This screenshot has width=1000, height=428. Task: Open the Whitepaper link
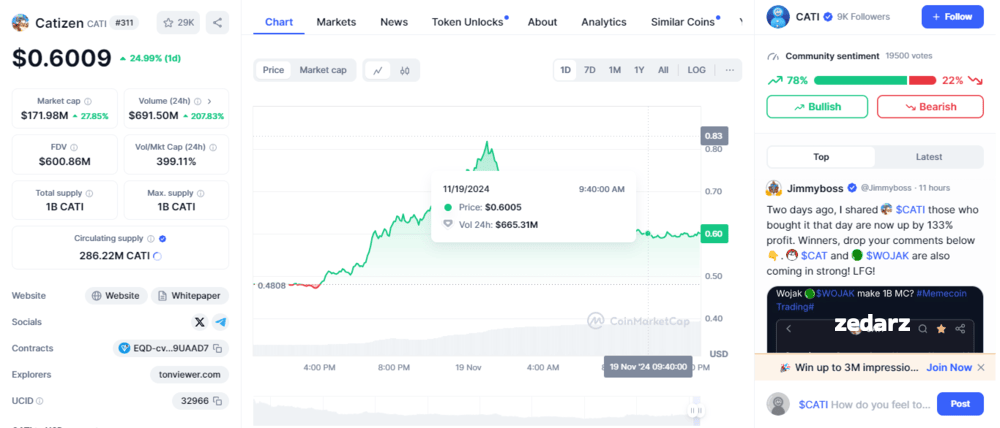click(x=189, y=296)
